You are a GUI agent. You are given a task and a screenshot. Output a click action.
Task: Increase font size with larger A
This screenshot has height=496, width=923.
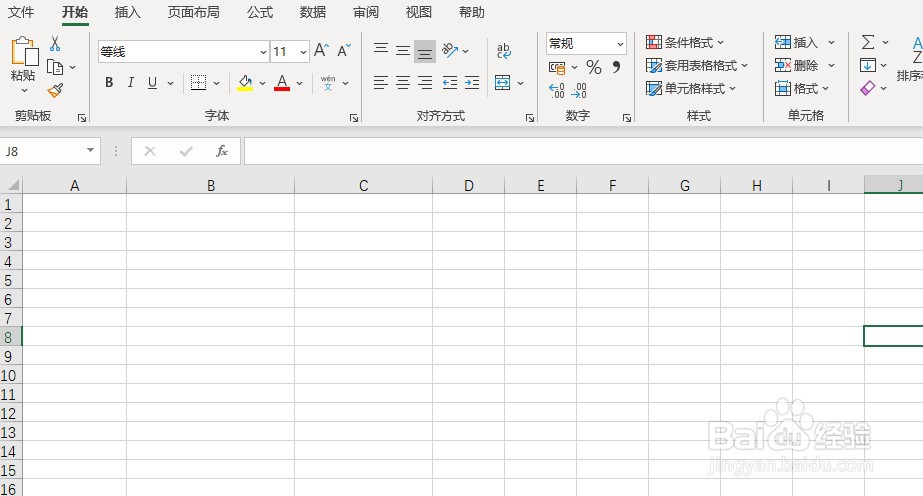pos(321,51)
